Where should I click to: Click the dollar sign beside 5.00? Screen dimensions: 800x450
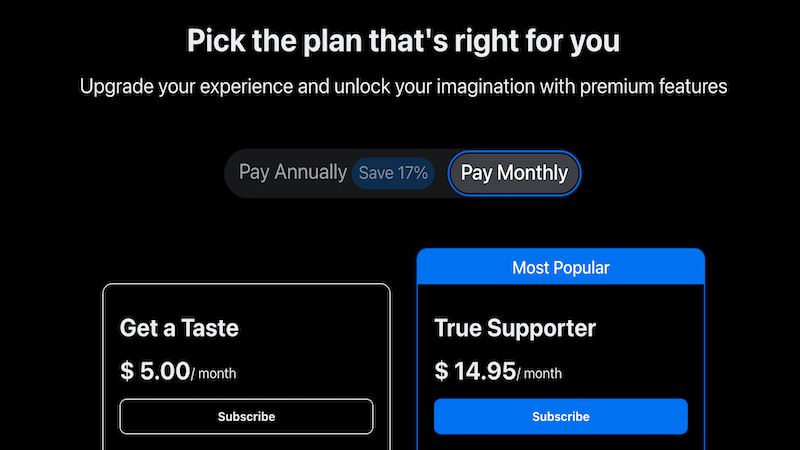(x=127, y=372)
